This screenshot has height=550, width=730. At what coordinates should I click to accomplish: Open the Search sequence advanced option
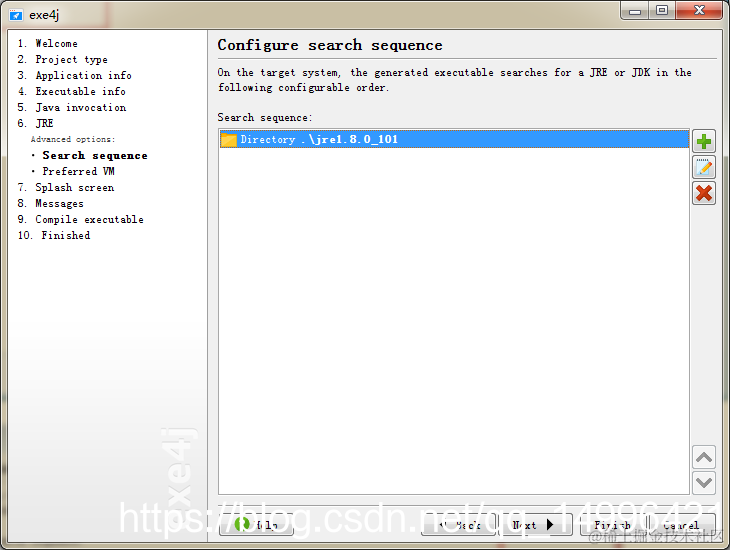[95, 155]
